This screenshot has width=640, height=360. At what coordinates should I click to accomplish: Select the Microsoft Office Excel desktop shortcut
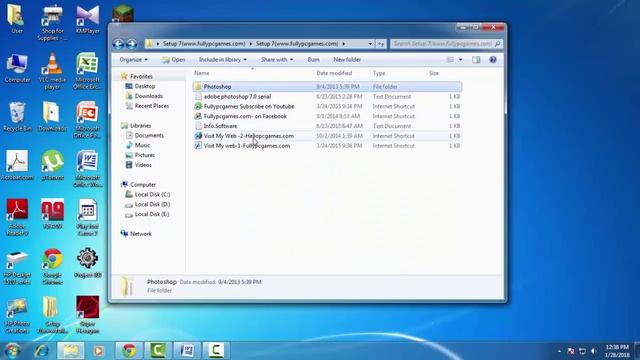coord(87,71)
